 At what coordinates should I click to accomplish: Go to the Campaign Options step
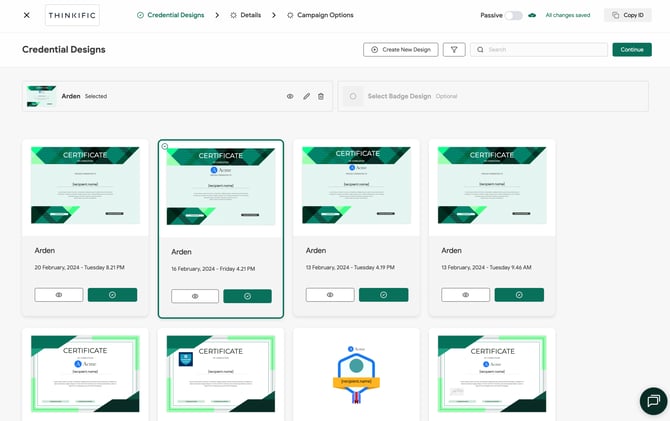coord(320,15)
